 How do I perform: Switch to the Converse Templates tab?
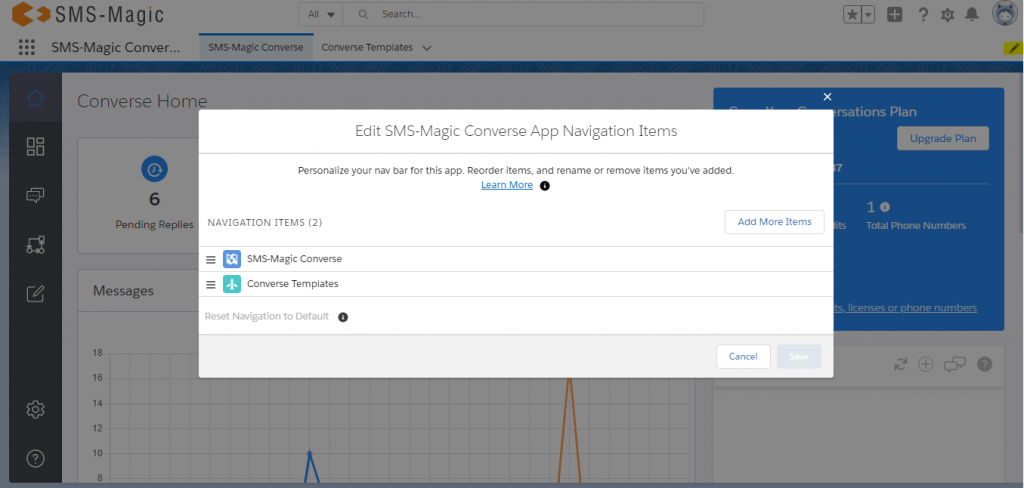(x=367, y=48)
